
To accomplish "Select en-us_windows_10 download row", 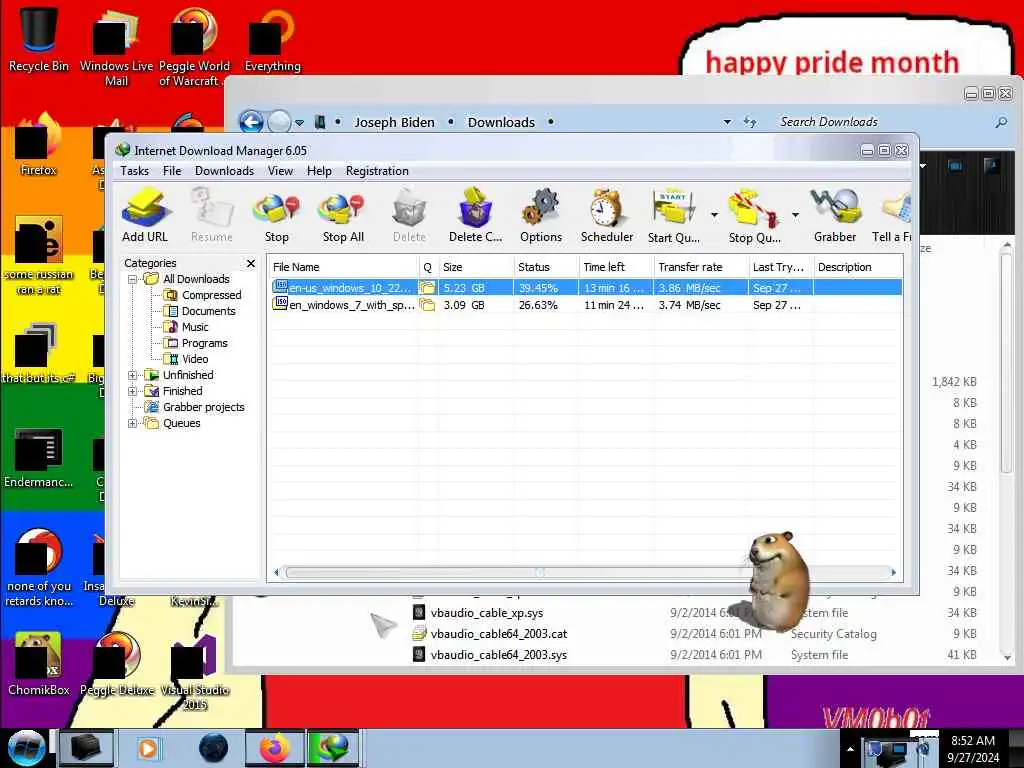I will pyautogui.click(x=586, y=288).
